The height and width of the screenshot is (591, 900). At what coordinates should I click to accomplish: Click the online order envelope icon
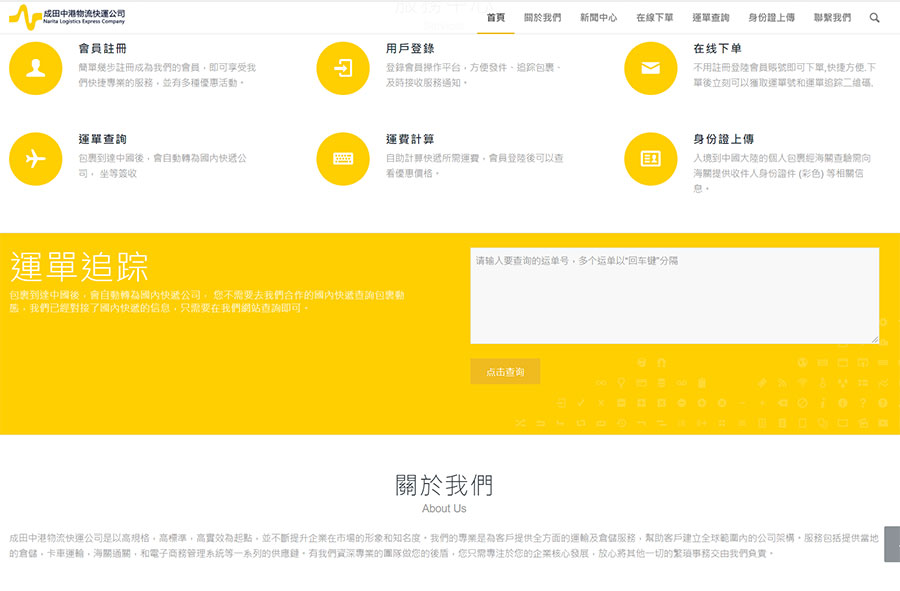[651, 68]
